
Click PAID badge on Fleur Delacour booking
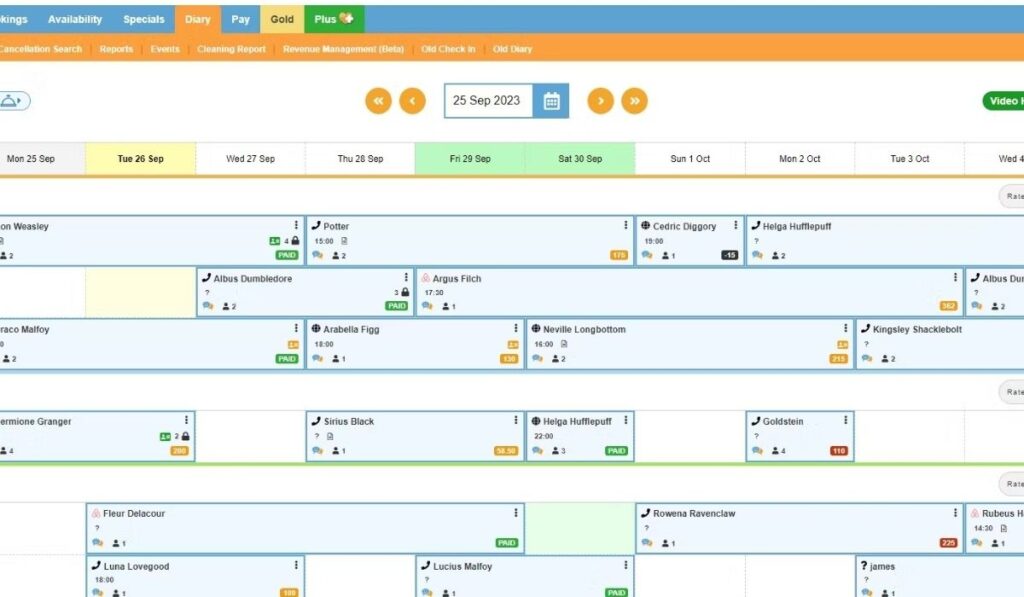[x=507, y=543]
